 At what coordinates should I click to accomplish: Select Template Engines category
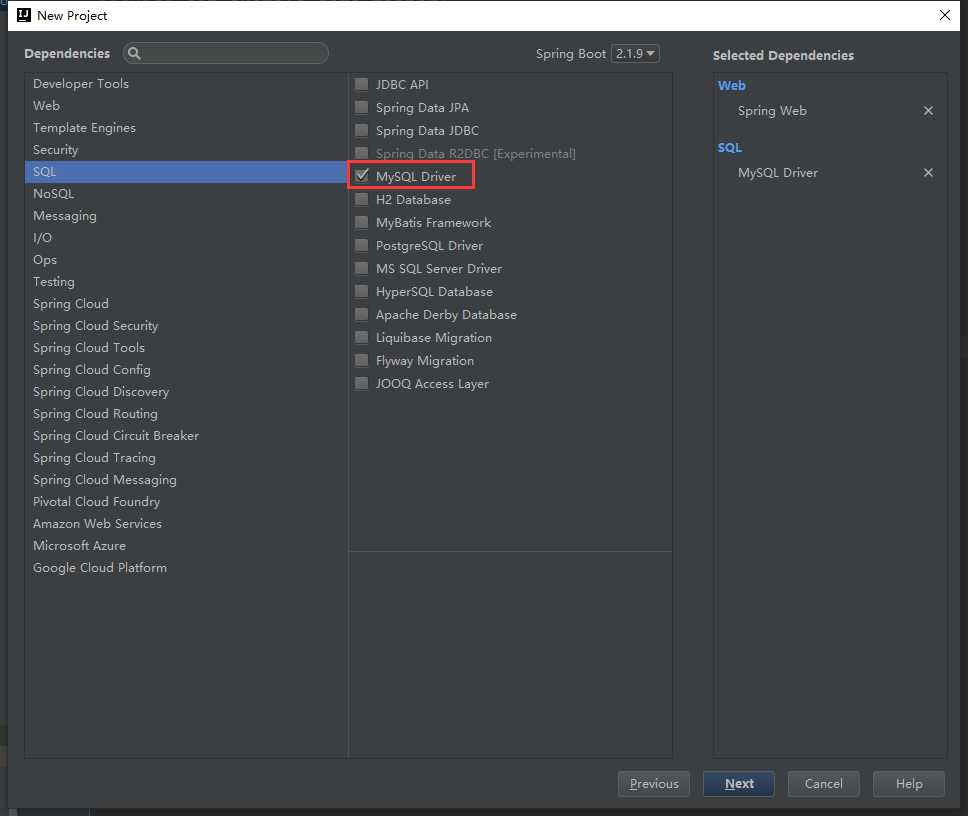pos(186,128)
